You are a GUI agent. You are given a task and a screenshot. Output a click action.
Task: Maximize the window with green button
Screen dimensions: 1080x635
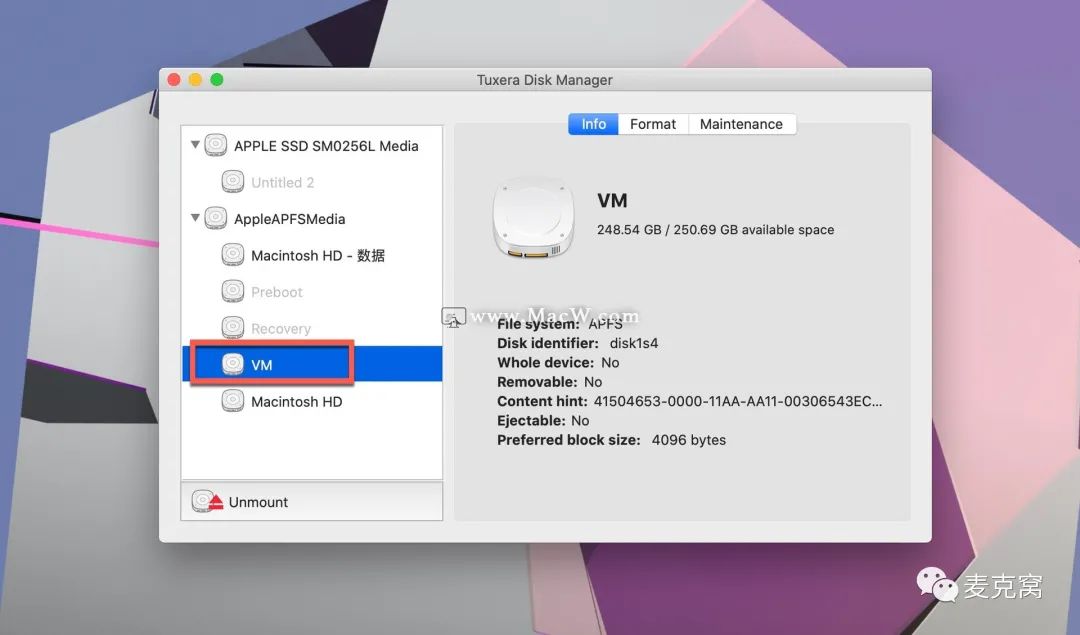tap(216, 80)
